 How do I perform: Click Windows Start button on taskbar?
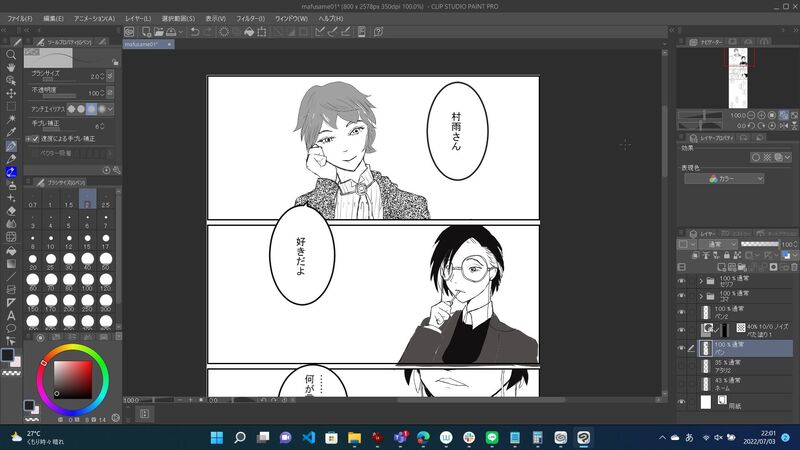click(217, 437)
